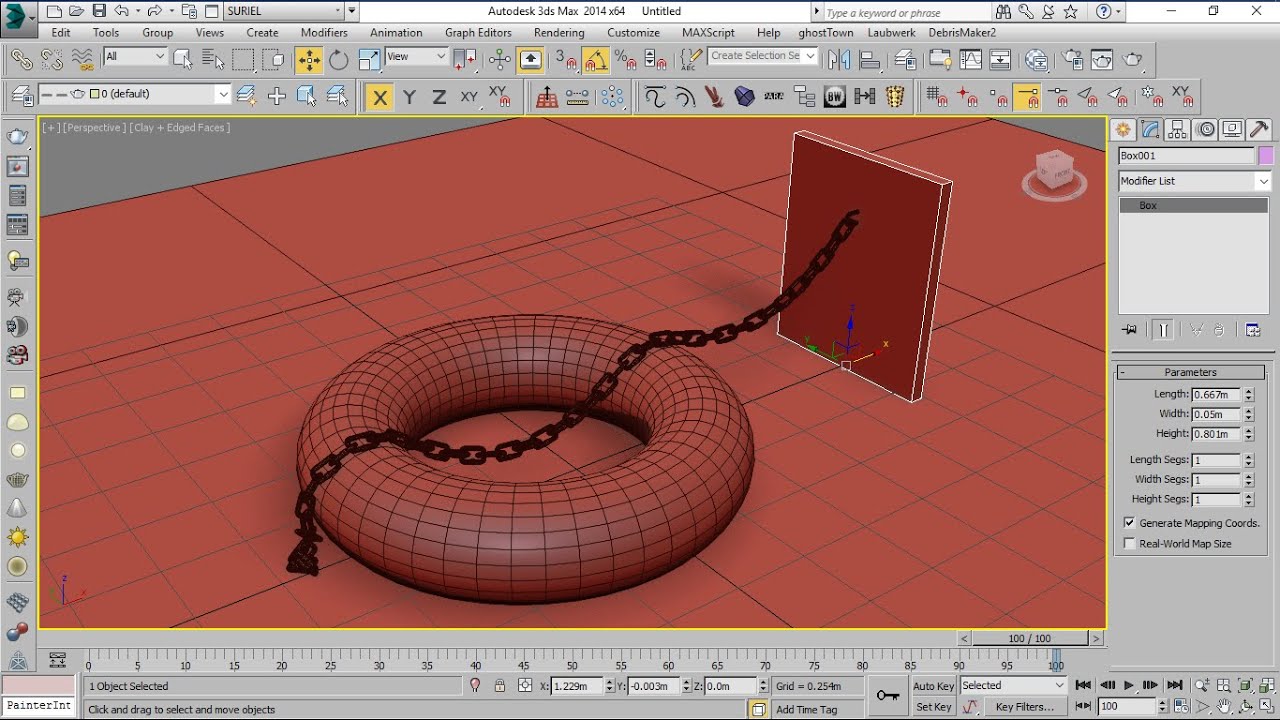
Task: Click the Window/Crossing selection icon
Action: (x=273, y=59)
